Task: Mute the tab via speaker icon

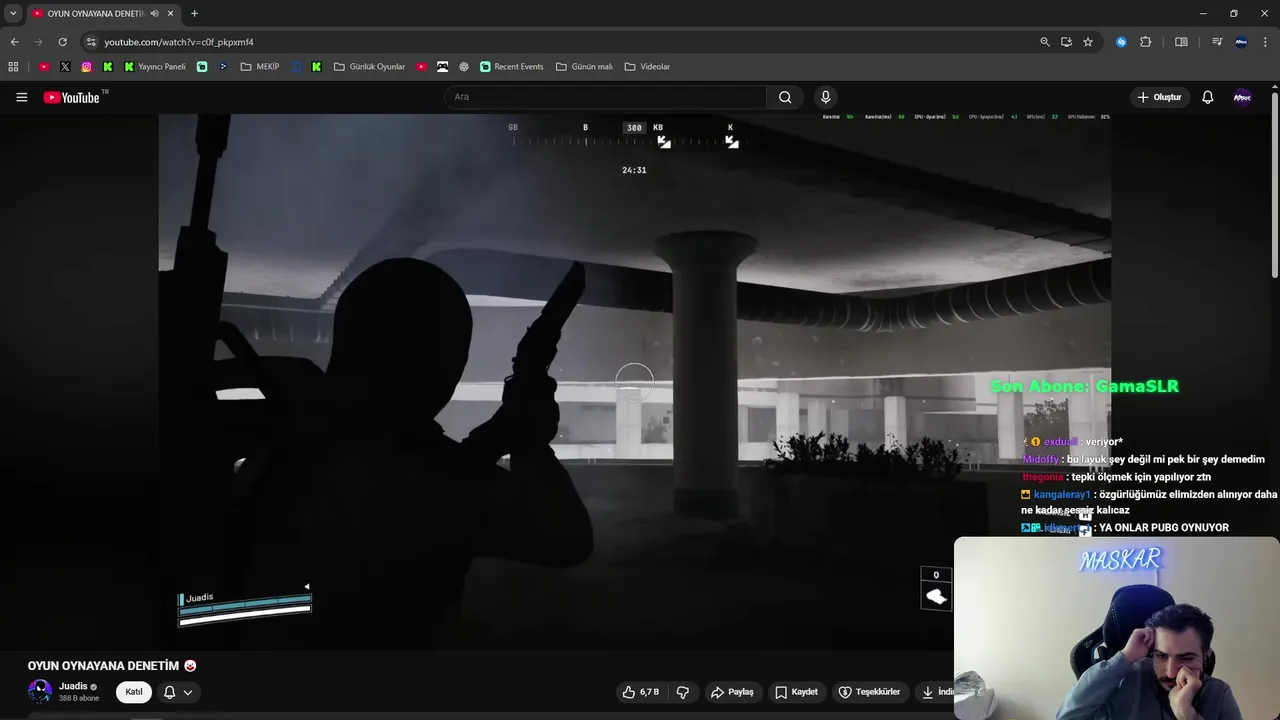Action: pyautogui.click(x=154, y=13)
